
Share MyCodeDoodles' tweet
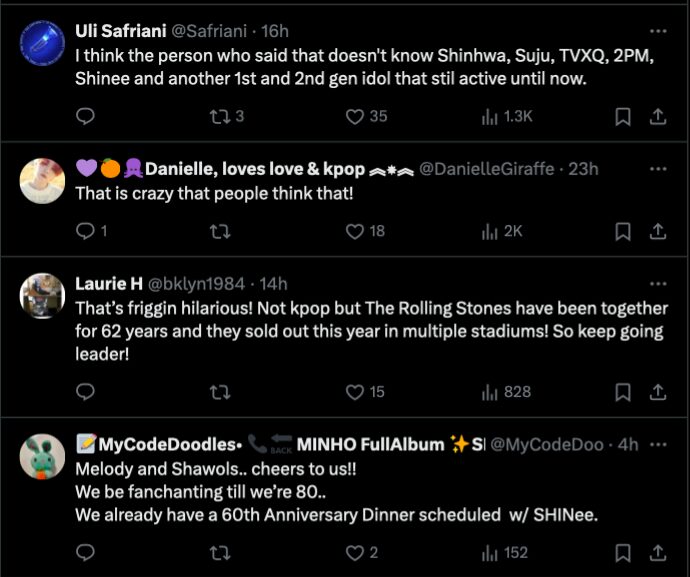tap(658, 552)
